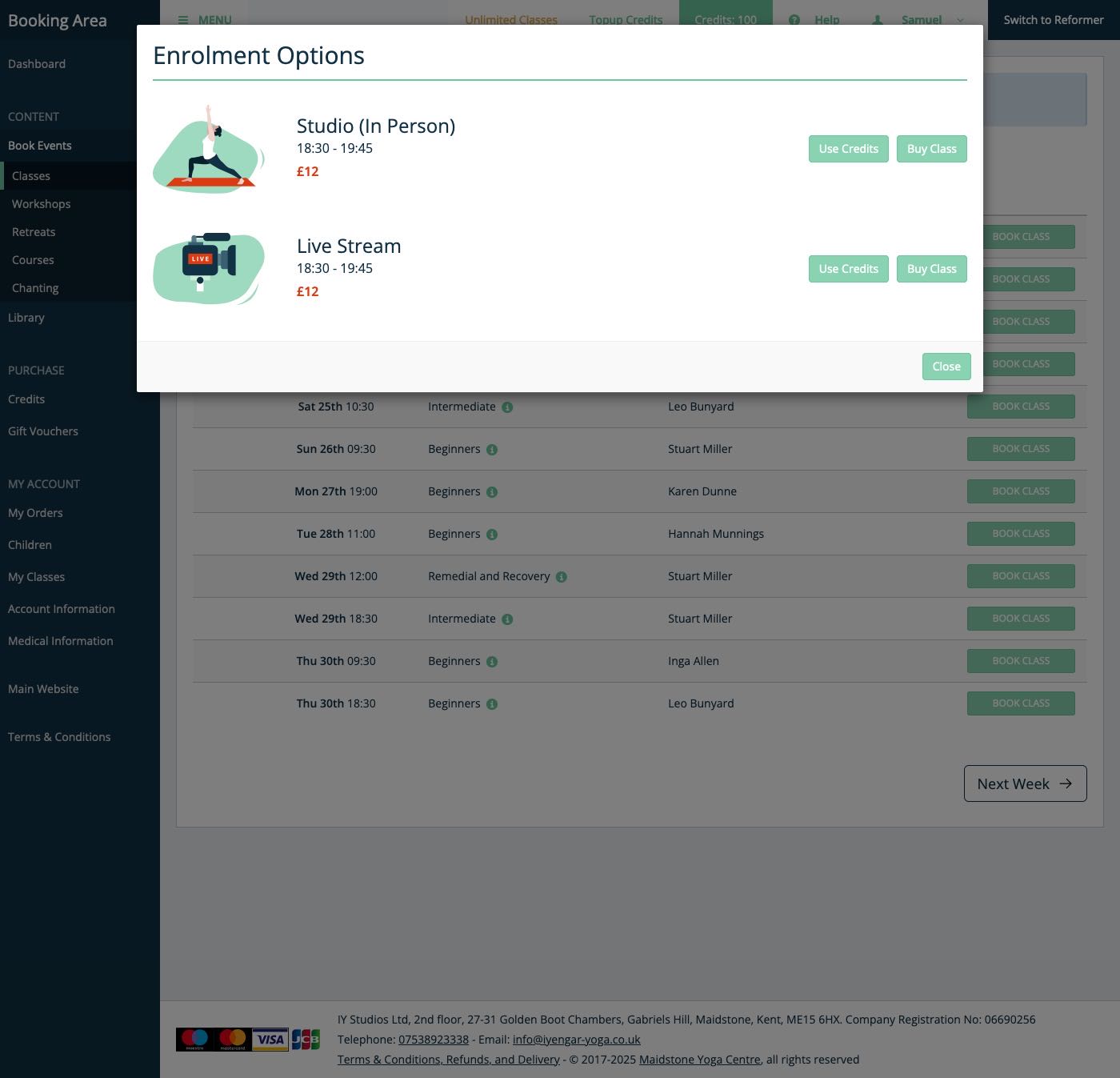
Task: Click the hamburger MENU icon
Action: [183, 20]
